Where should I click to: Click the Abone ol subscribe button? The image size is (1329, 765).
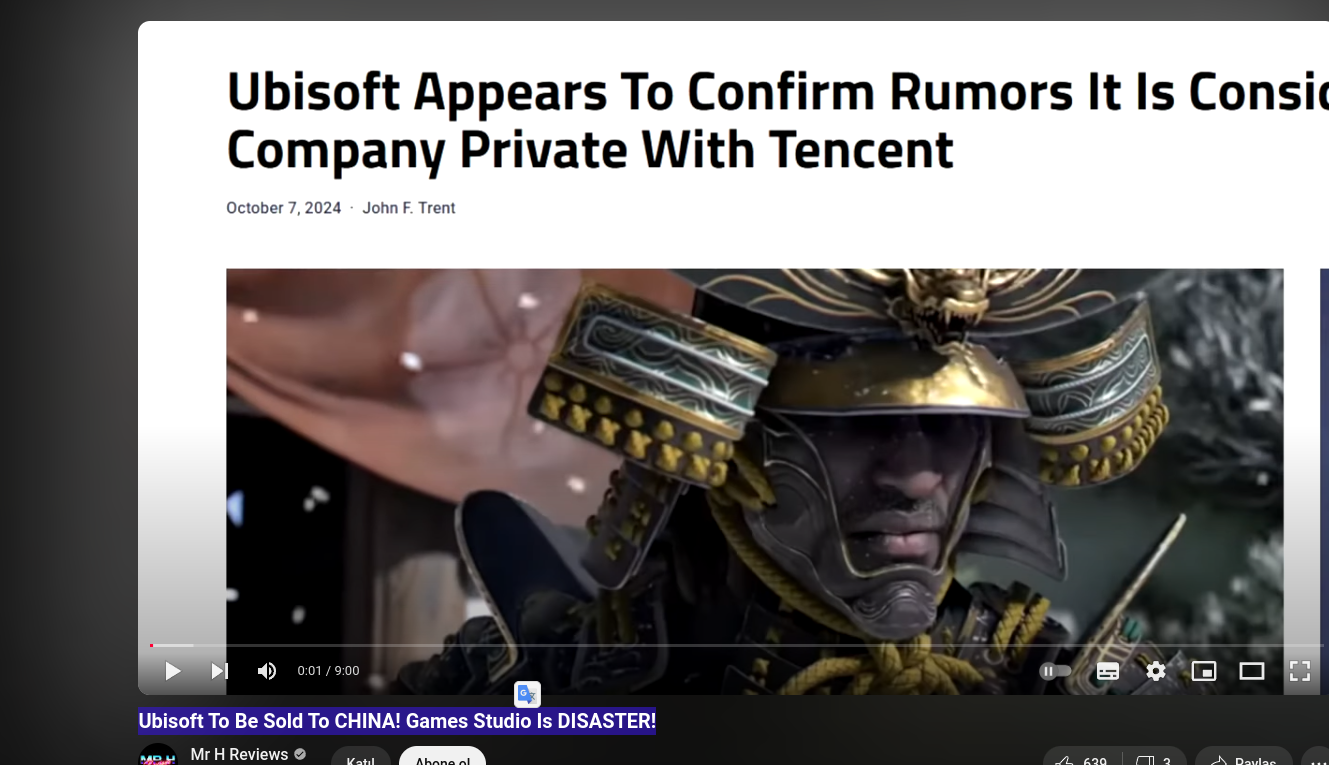(x=442, y=757)
